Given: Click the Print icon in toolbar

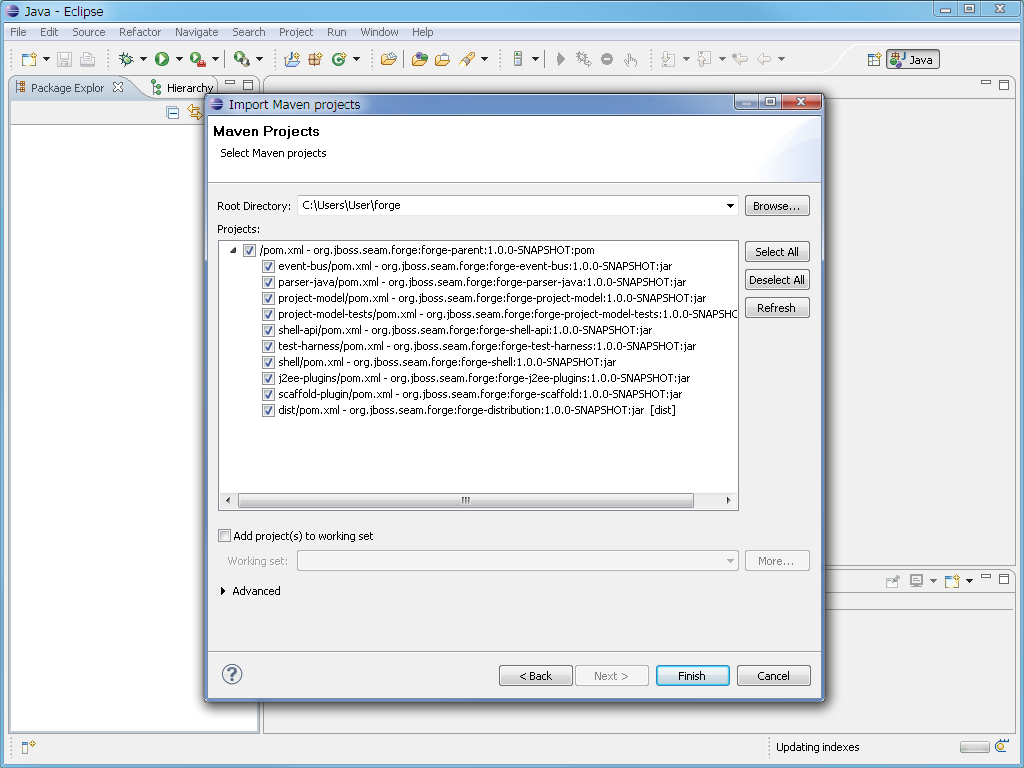Looking at the screenshot, I should click(87, 59).
